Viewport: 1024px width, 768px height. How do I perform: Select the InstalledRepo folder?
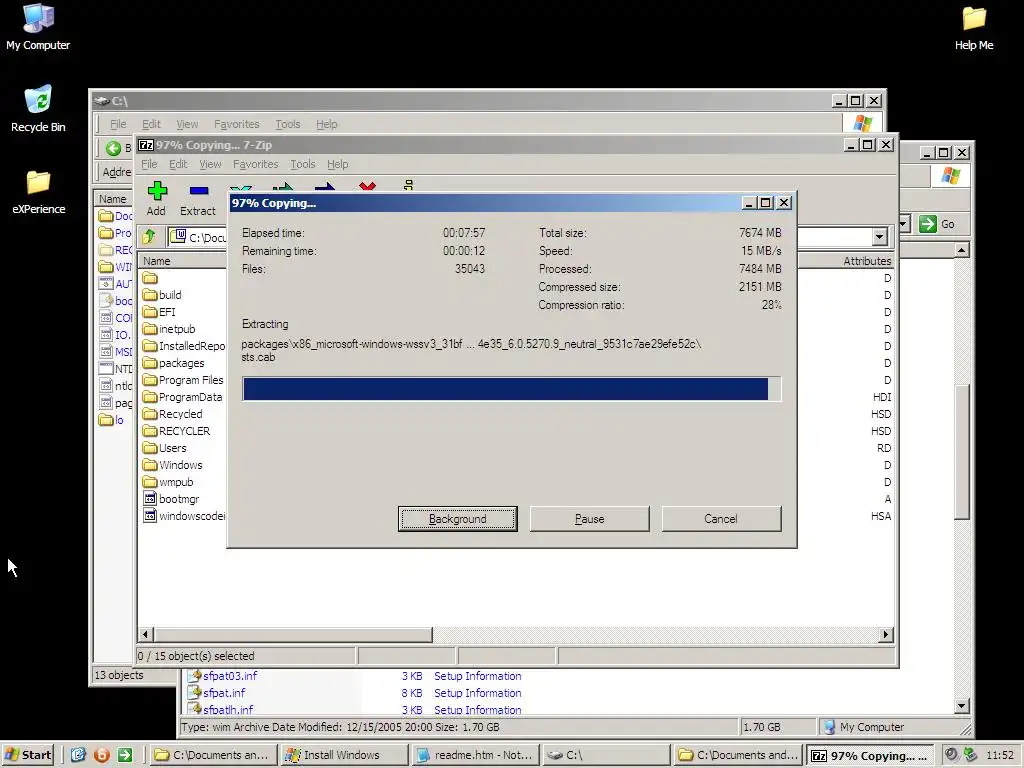click(x=184, y=346)
